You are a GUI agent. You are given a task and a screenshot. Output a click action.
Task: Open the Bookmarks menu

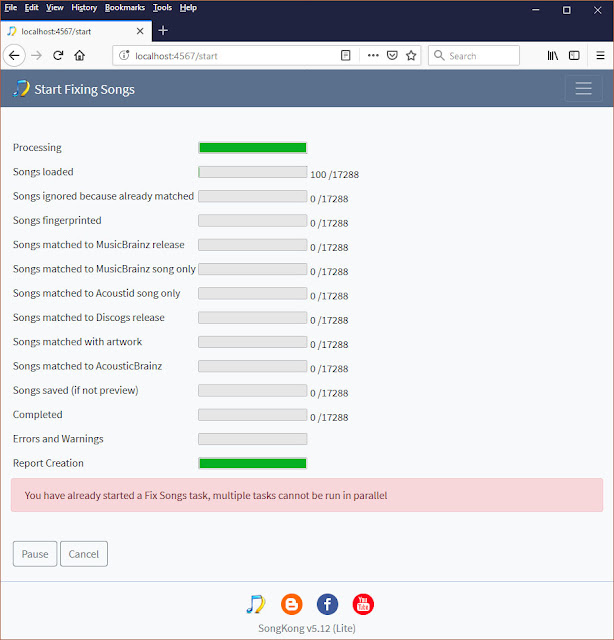125,8
